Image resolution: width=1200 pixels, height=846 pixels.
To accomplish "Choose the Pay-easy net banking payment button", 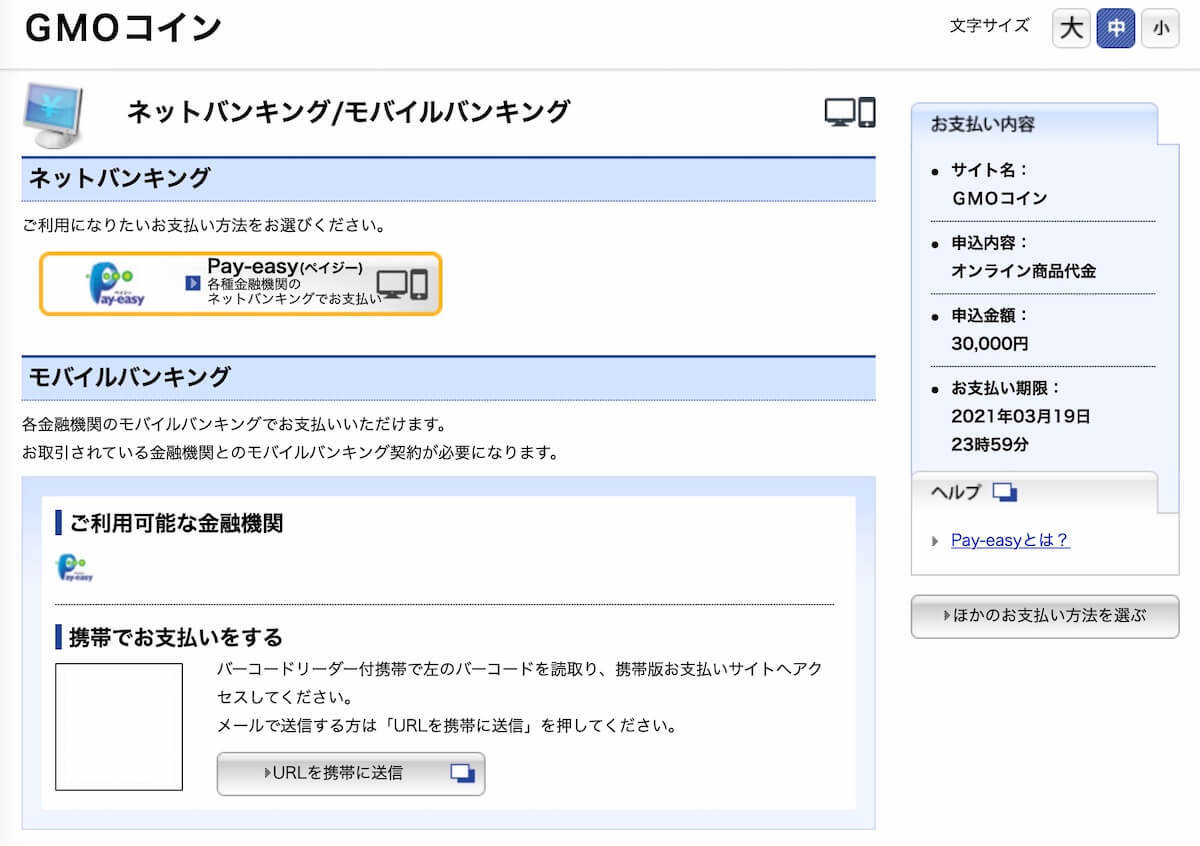I will coord(240,284).
